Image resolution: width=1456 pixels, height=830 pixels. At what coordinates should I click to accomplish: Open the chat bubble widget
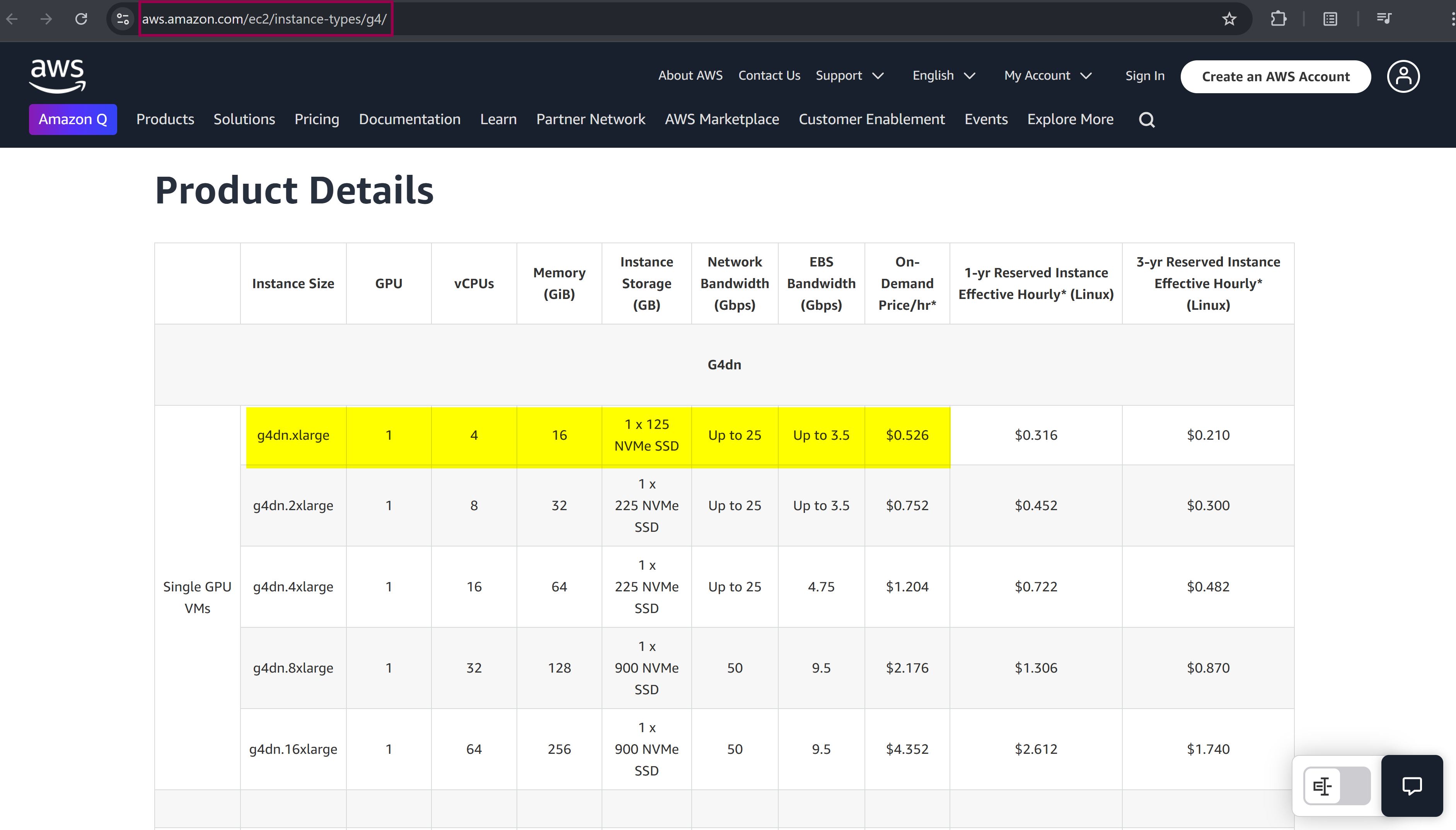pos(1412,786)
